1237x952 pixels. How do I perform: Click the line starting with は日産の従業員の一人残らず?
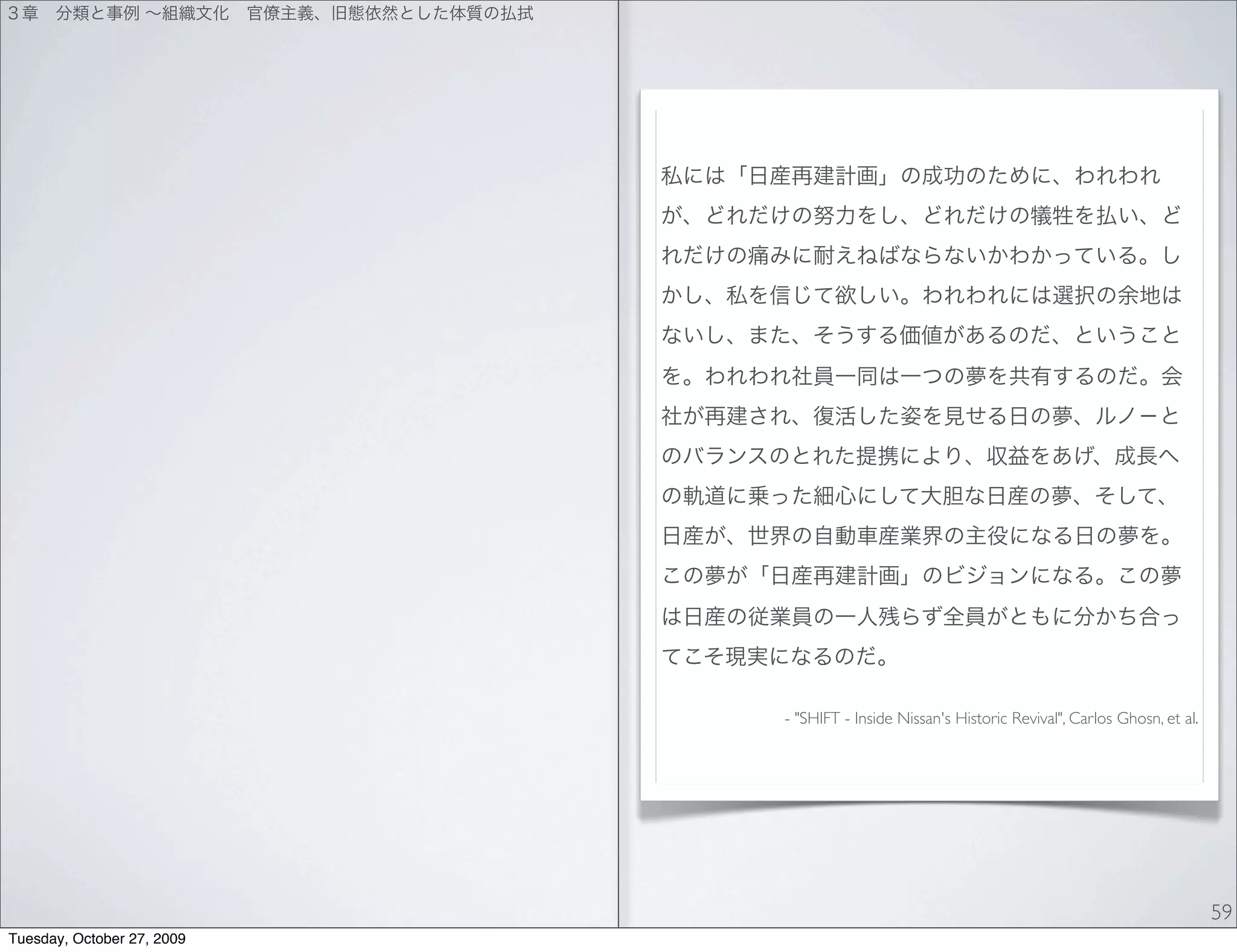click(921, 616)
